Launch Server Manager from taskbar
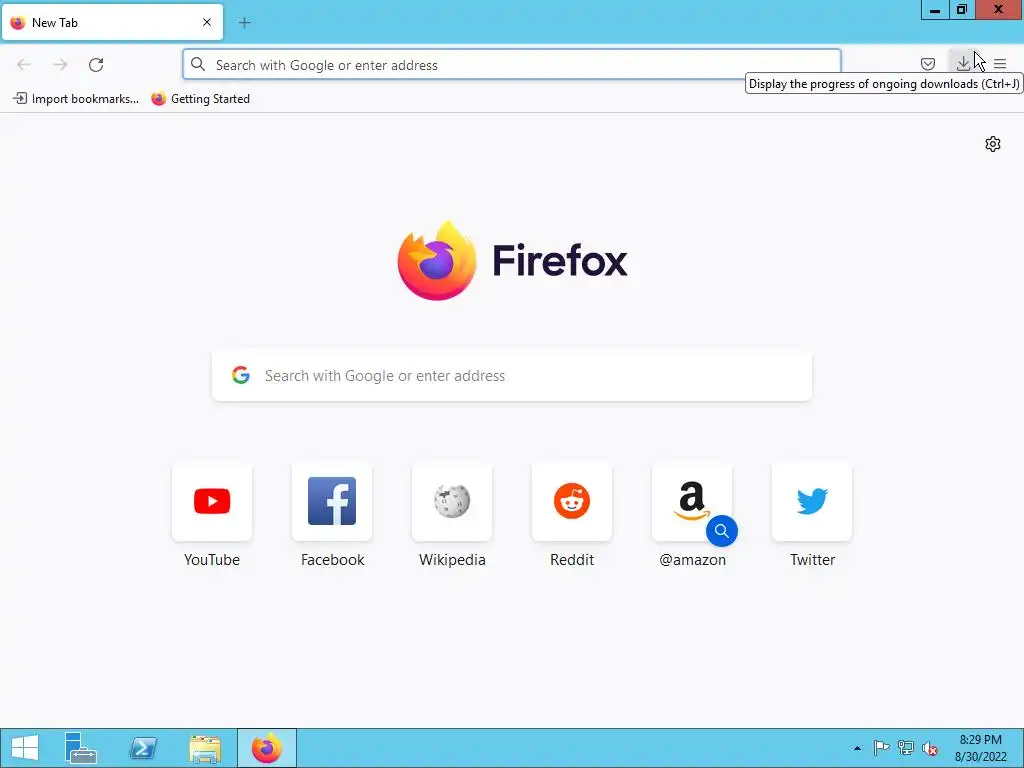Screen dimensions: 1024x768 81,748
